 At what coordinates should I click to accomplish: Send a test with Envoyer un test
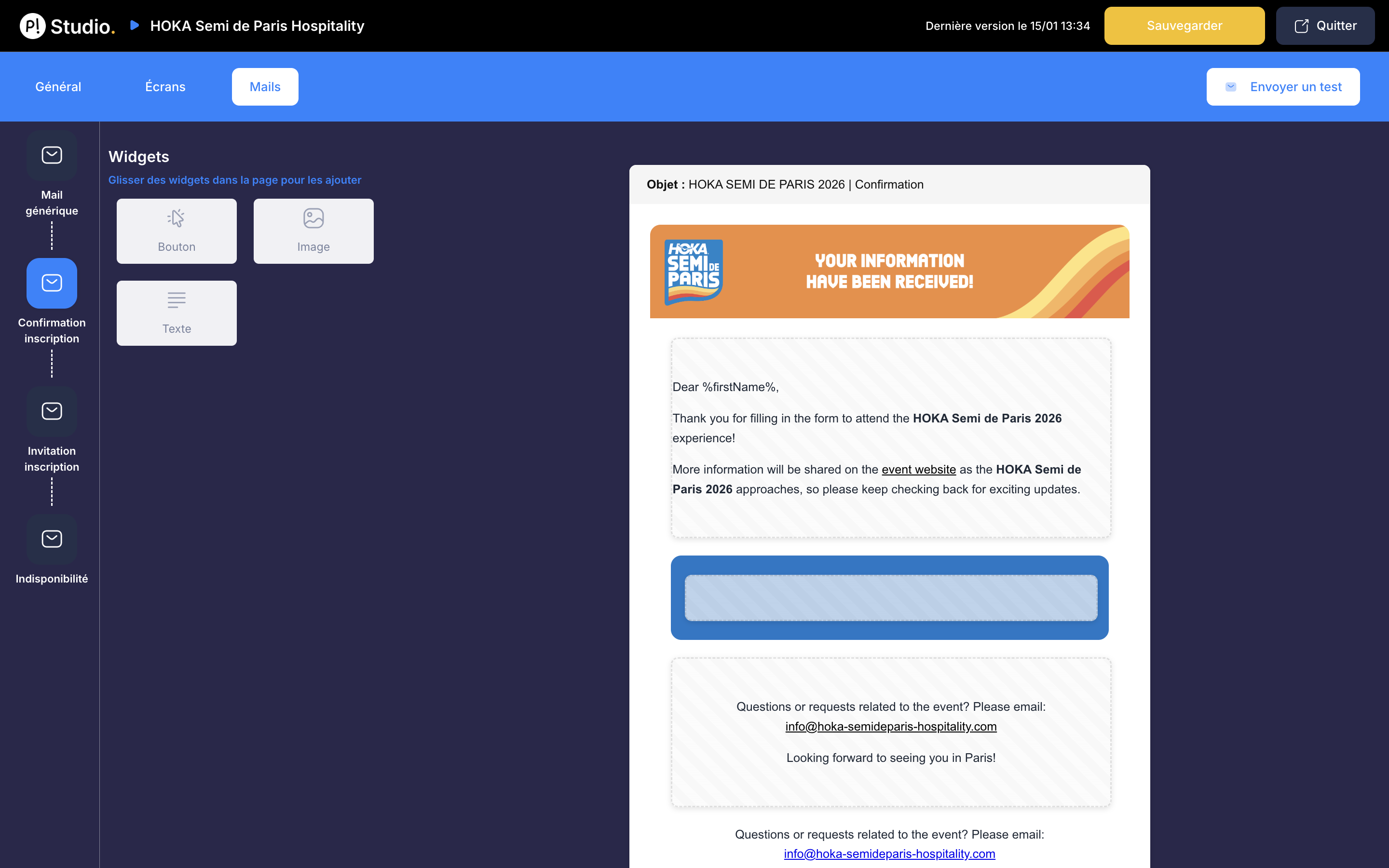click(1283, 87)
